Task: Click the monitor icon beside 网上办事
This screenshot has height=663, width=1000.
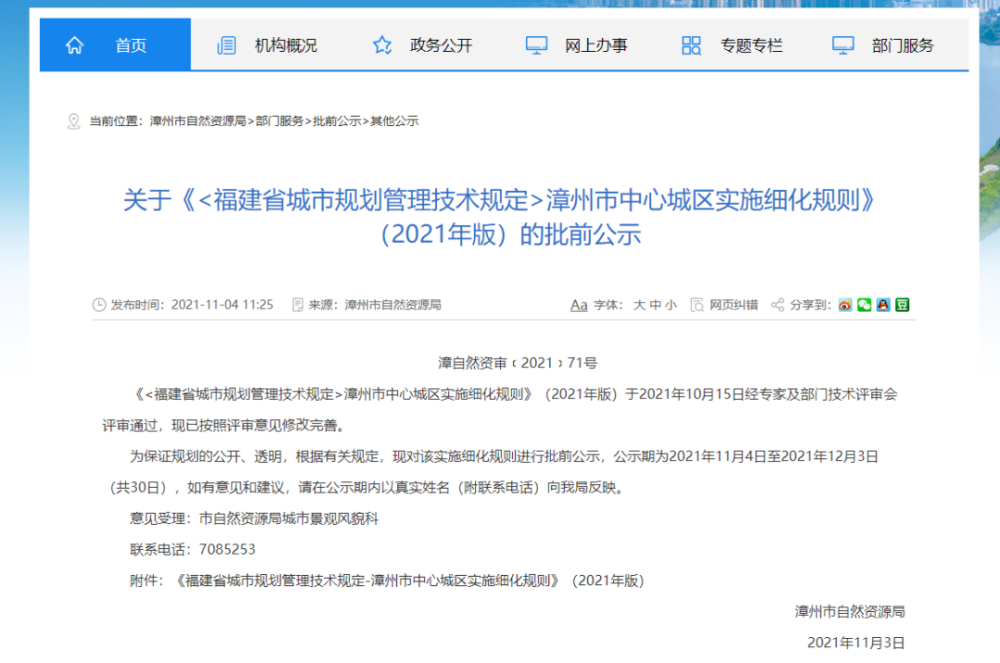Action: point(536,45)
